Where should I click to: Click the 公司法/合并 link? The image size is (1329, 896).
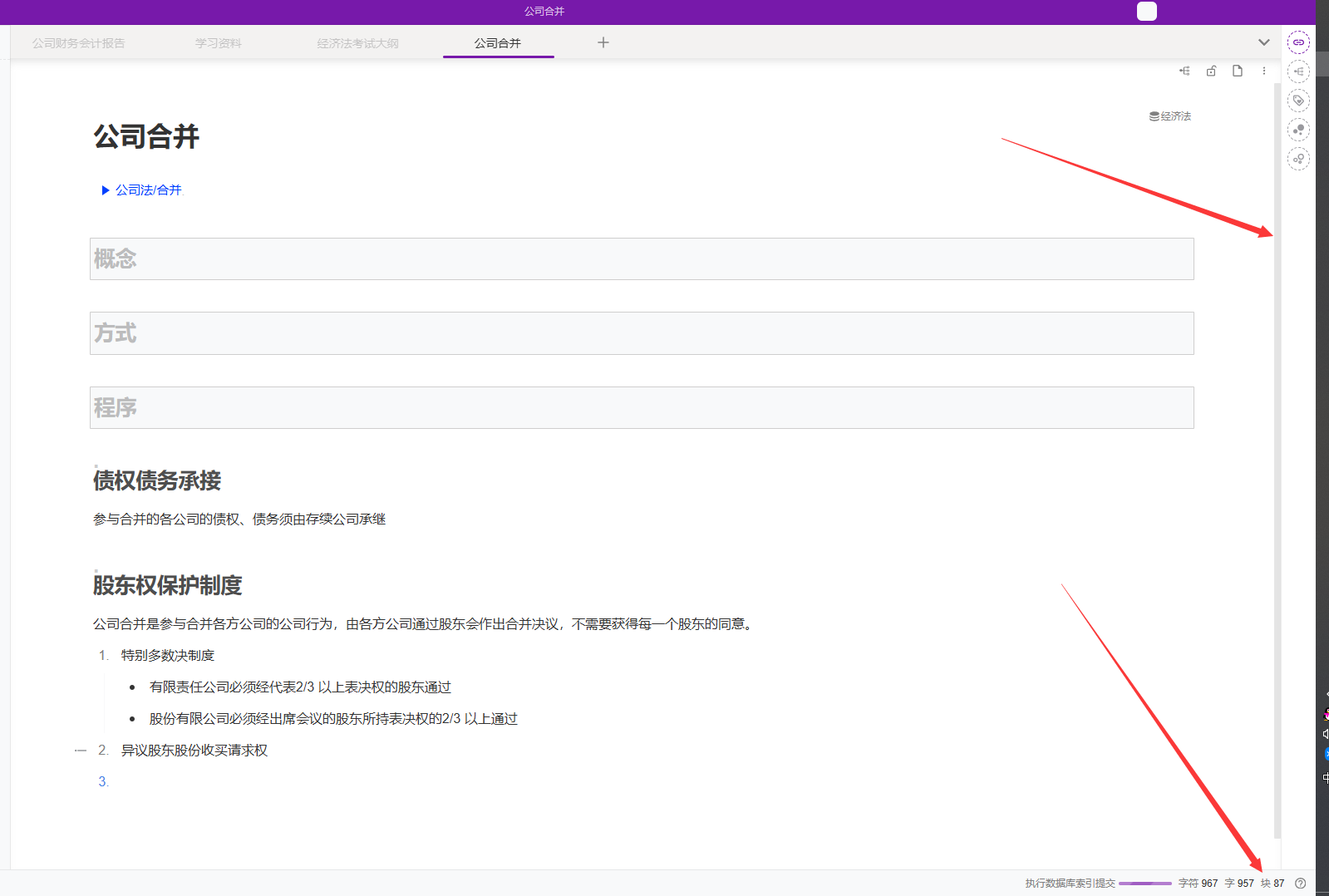148,190
